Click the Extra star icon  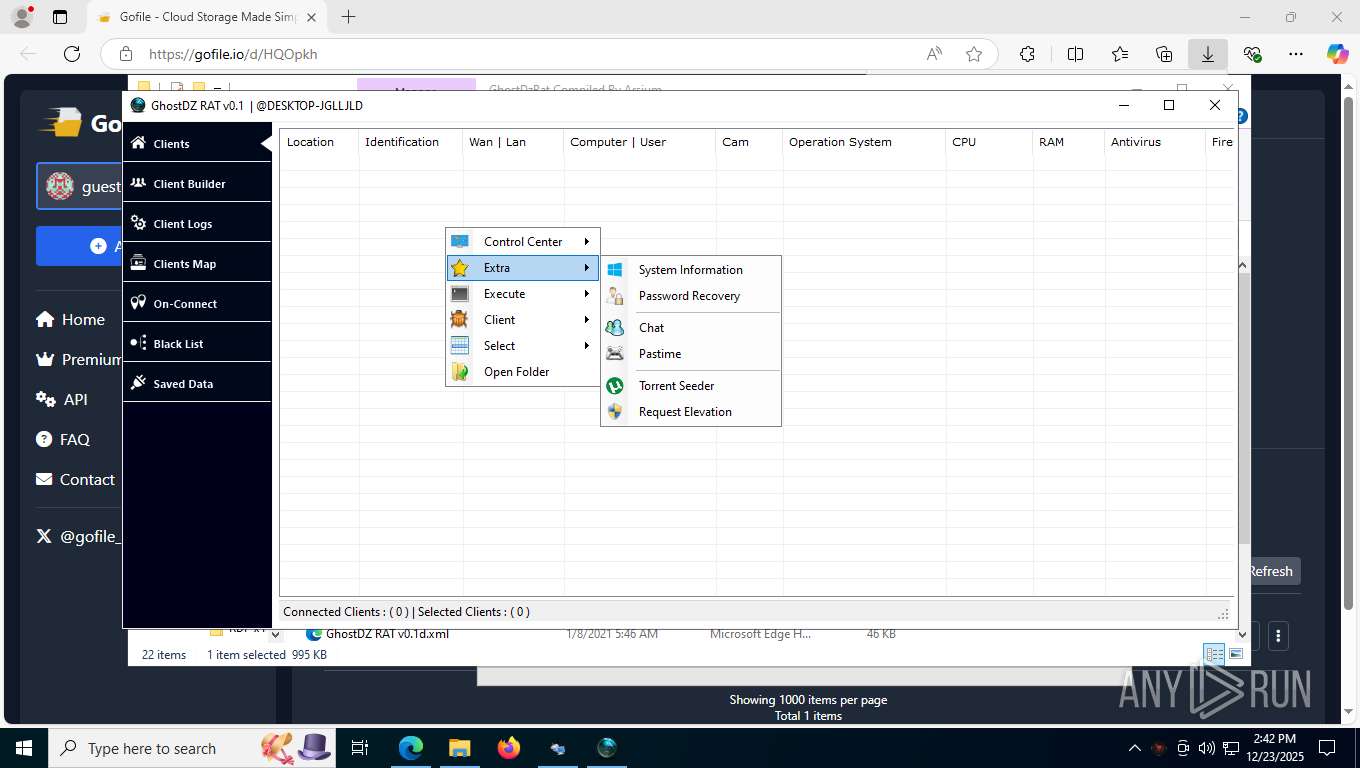[460, 267]
